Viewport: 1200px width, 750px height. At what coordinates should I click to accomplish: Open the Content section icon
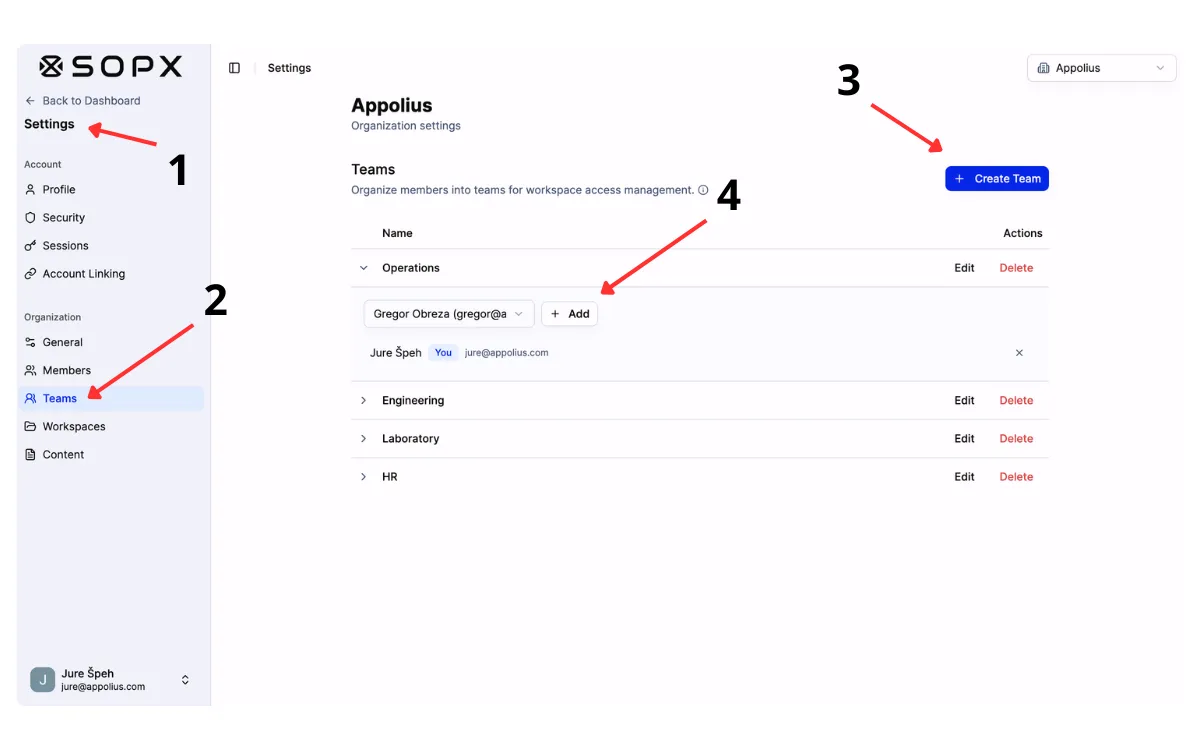pos(30,454)
